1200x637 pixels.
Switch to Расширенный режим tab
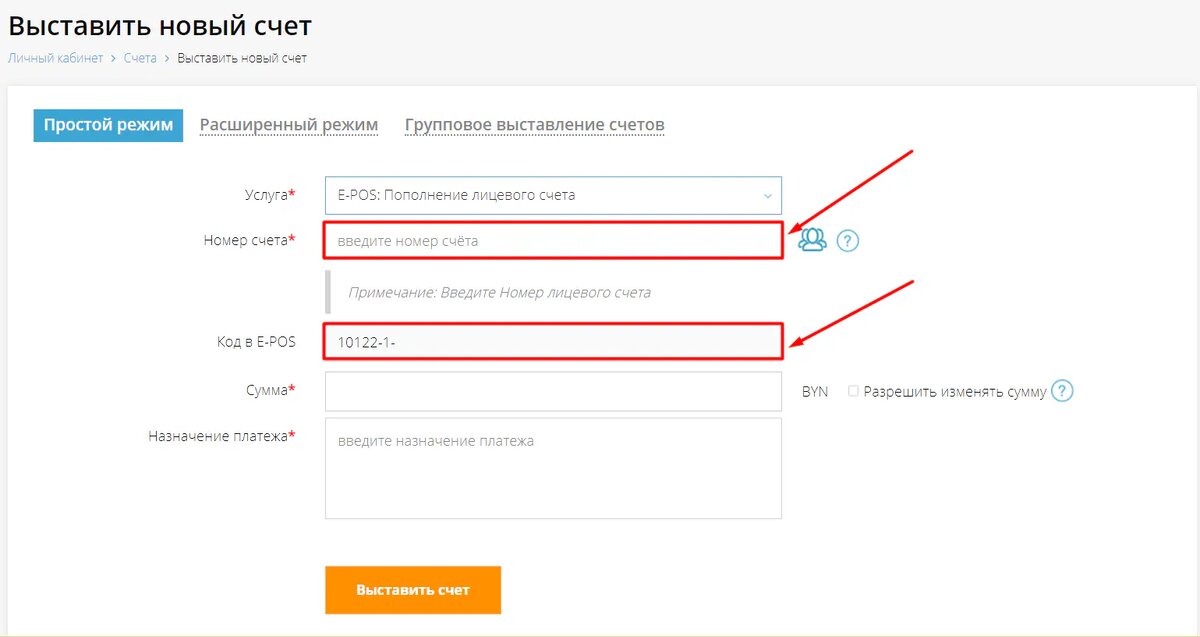(288, 124)
